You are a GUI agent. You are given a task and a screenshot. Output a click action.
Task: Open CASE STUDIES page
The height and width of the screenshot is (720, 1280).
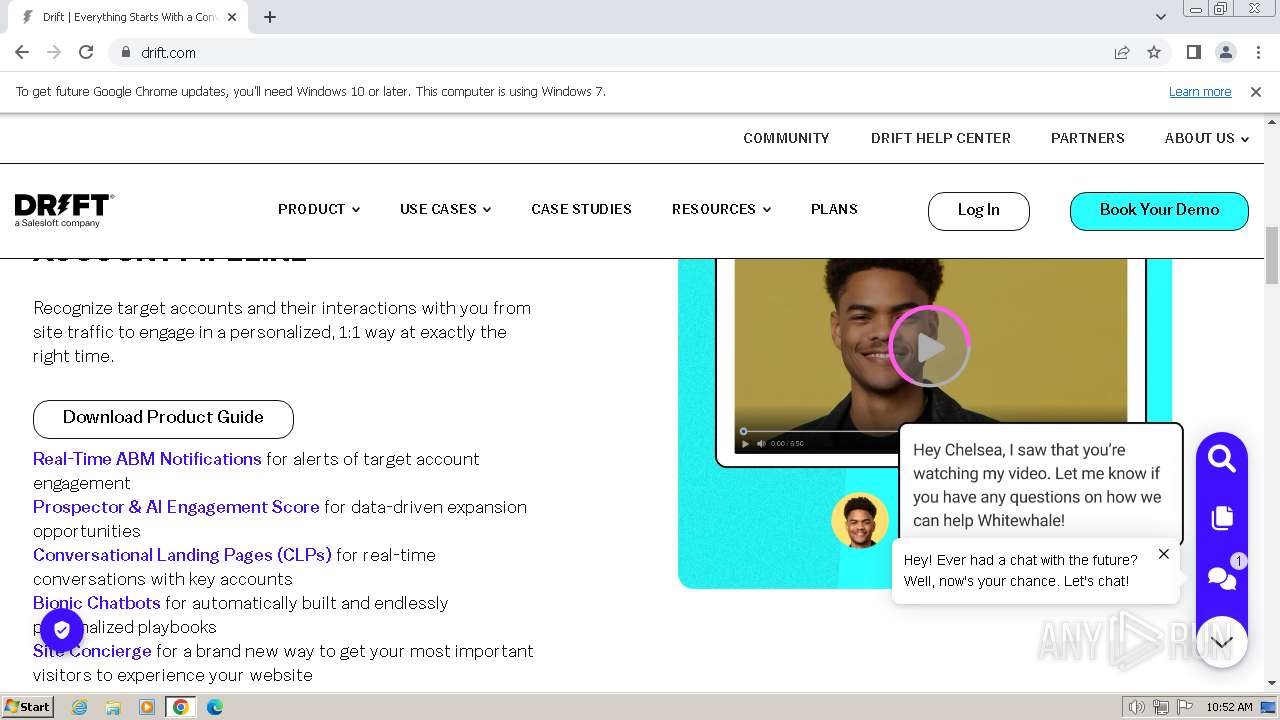click(x=581, y=209)
